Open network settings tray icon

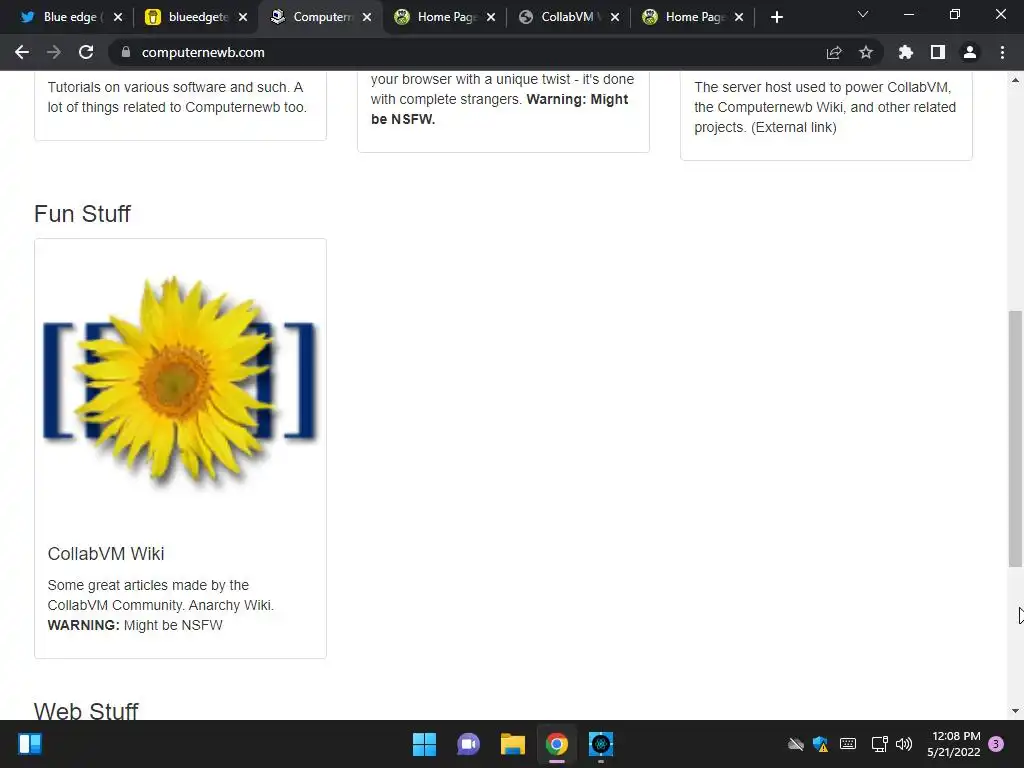tap(880, 744)
